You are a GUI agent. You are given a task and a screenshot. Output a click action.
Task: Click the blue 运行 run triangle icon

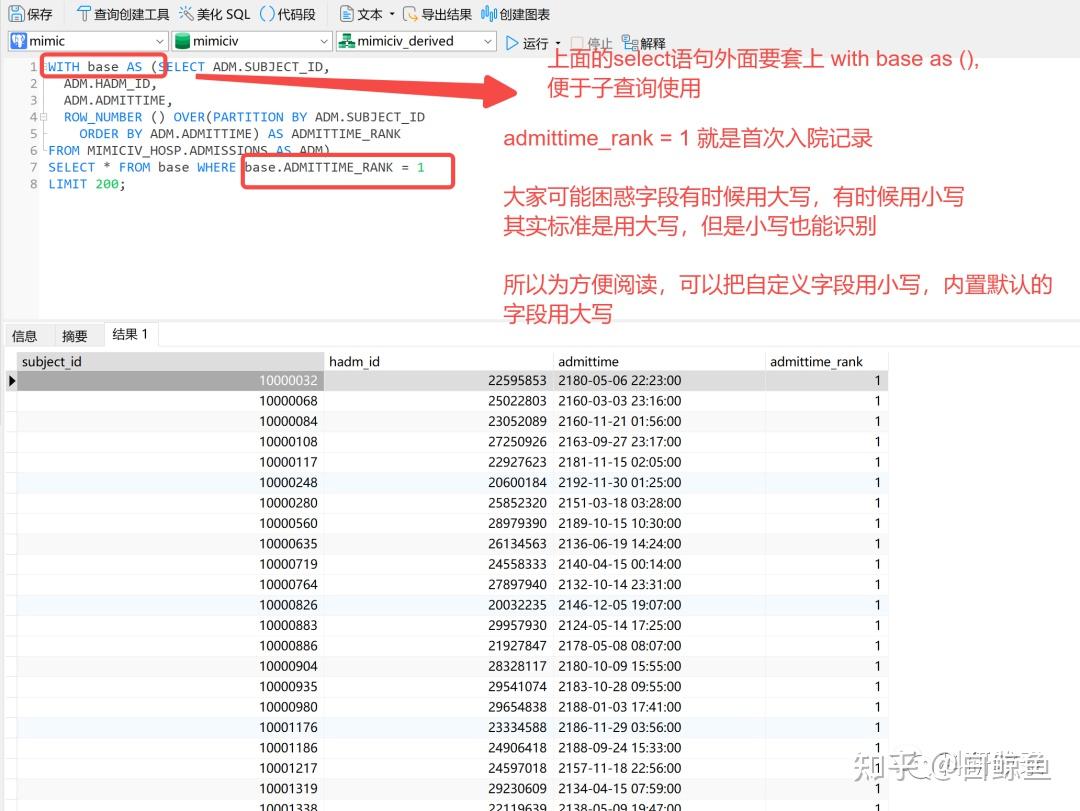(511, 42)
